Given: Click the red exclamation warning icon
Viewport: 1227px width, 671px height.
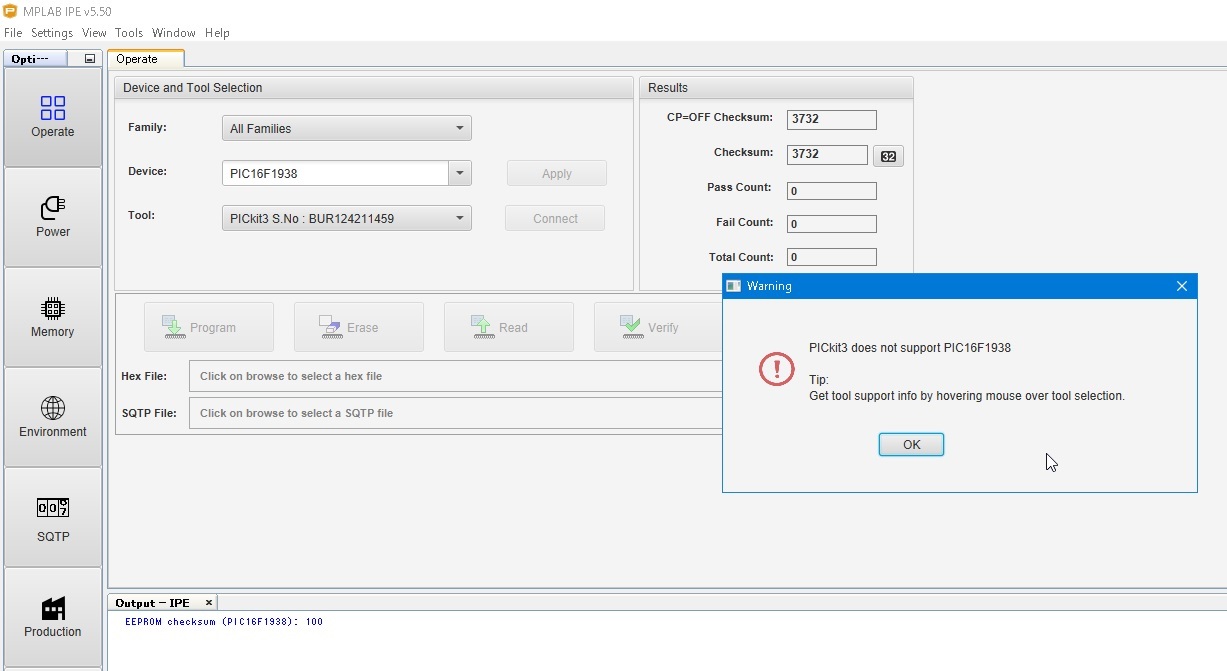Looking at the screenshot, I should click(777, 369).
